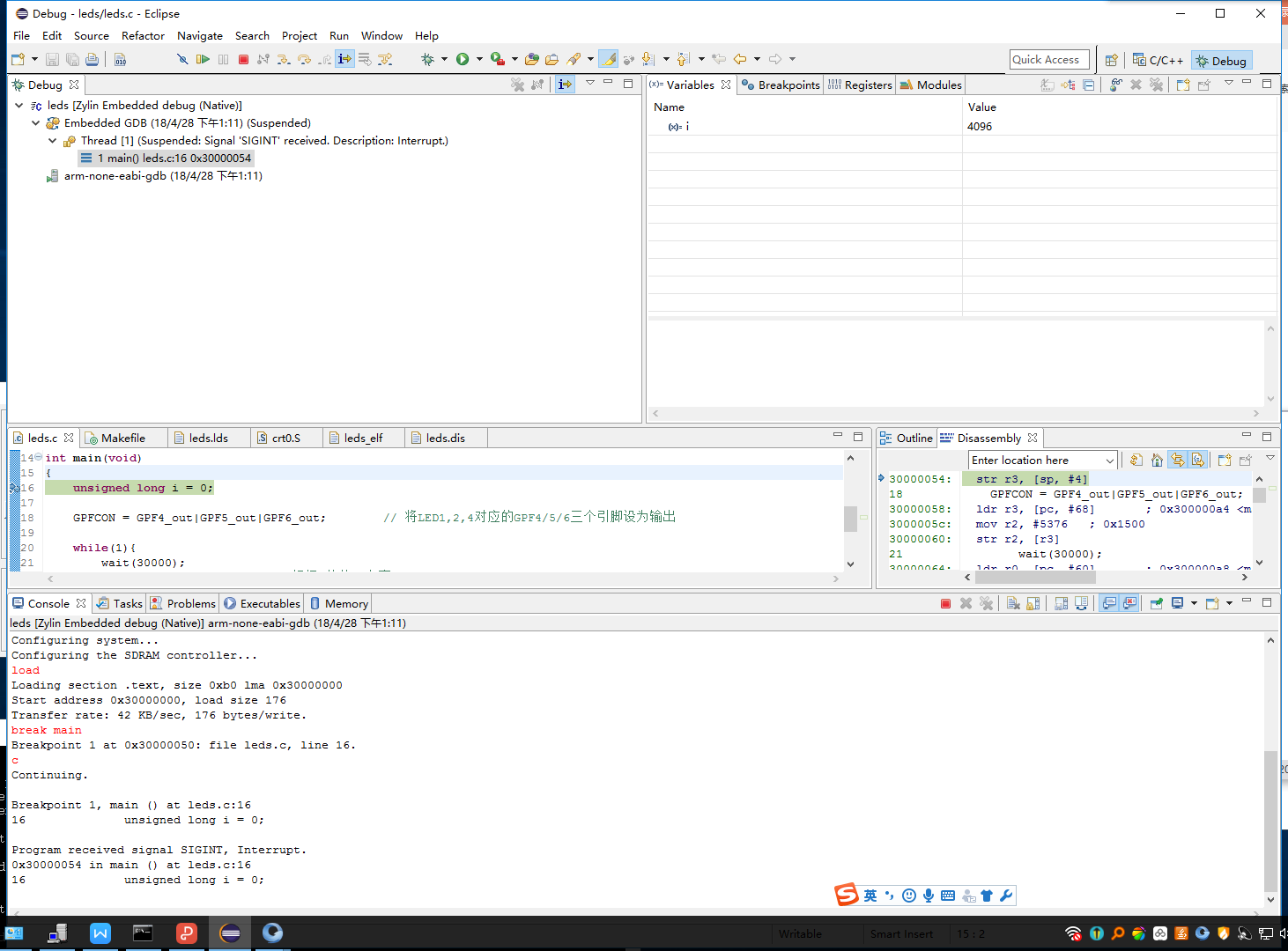Toggle Show Console When Standard Out Changes
This screenshot has width=1288, height=951.
coord(1110,603)
